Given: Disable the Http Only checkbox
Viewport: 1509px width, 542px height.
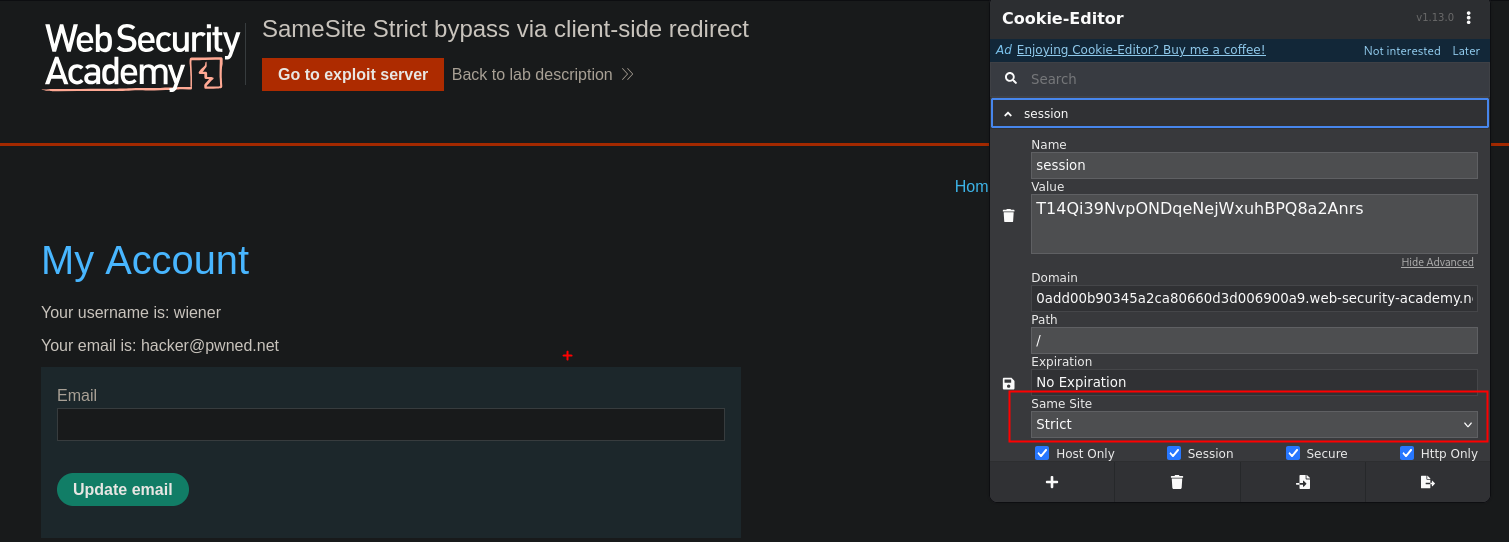Looking at the screenshot, I should coord(1407,453).
